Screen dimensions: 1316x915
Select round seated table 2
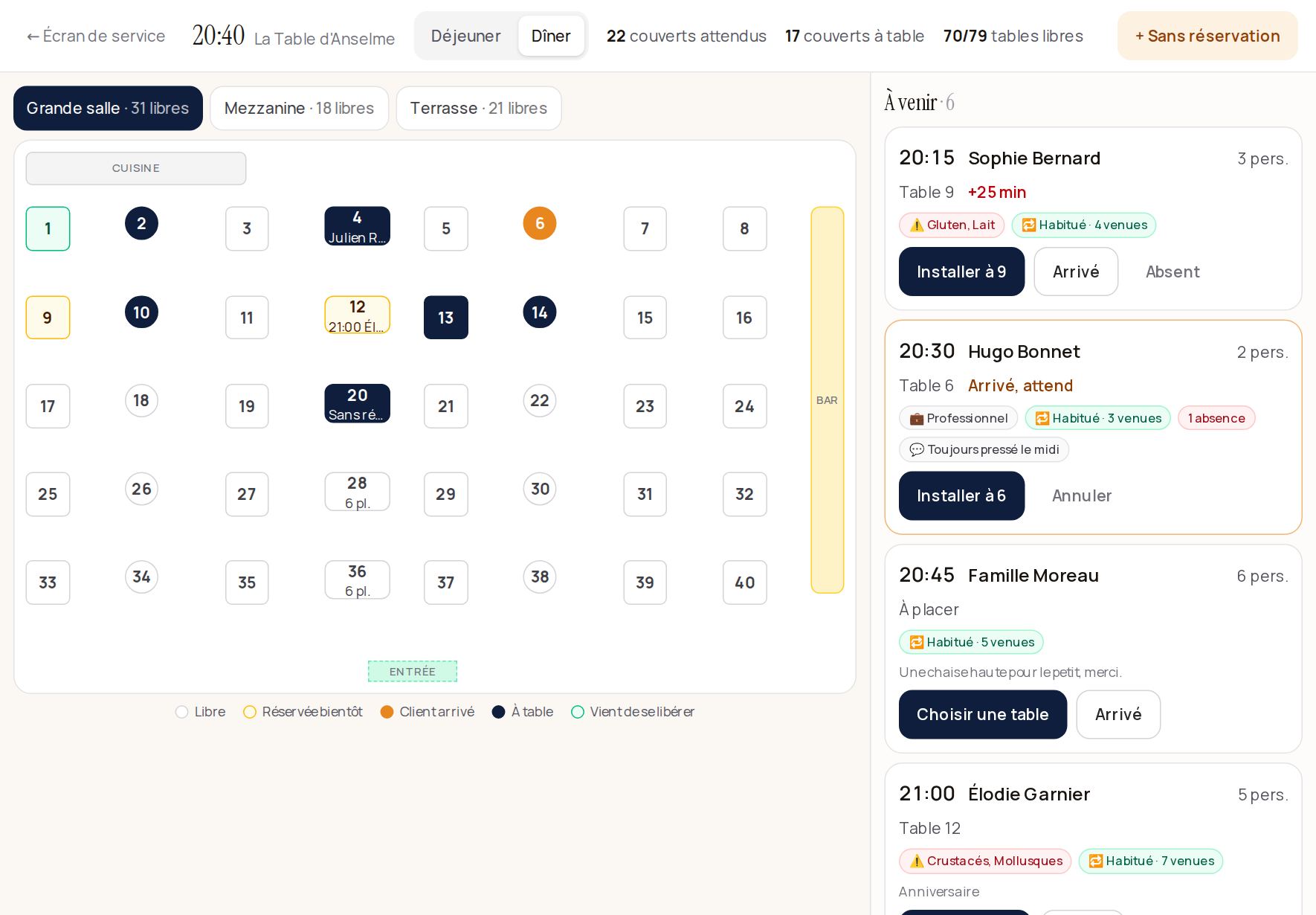click(x=141, y=223)
